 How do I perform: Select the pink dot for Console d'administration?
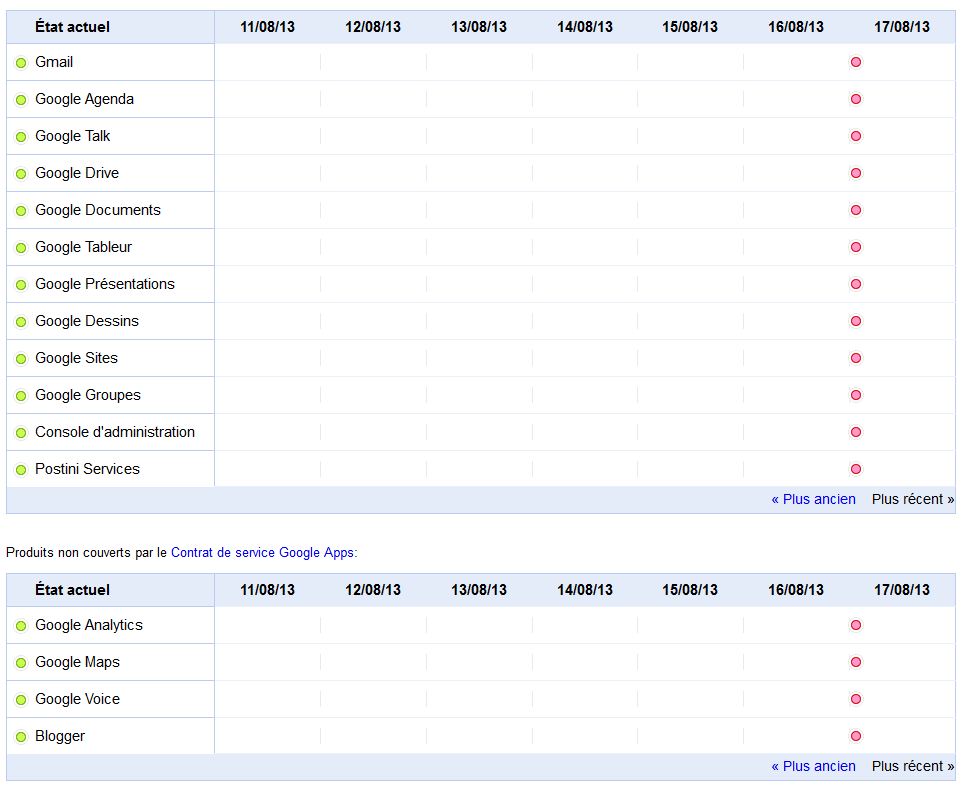(856, 432)
